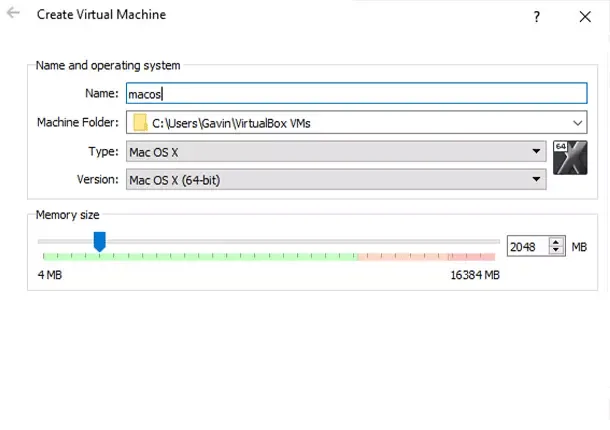Image resolution: width=610 pixels, height=430 pixels.
Task: Click the green zone of the memory slider
Action: click(x=220, y=257)
